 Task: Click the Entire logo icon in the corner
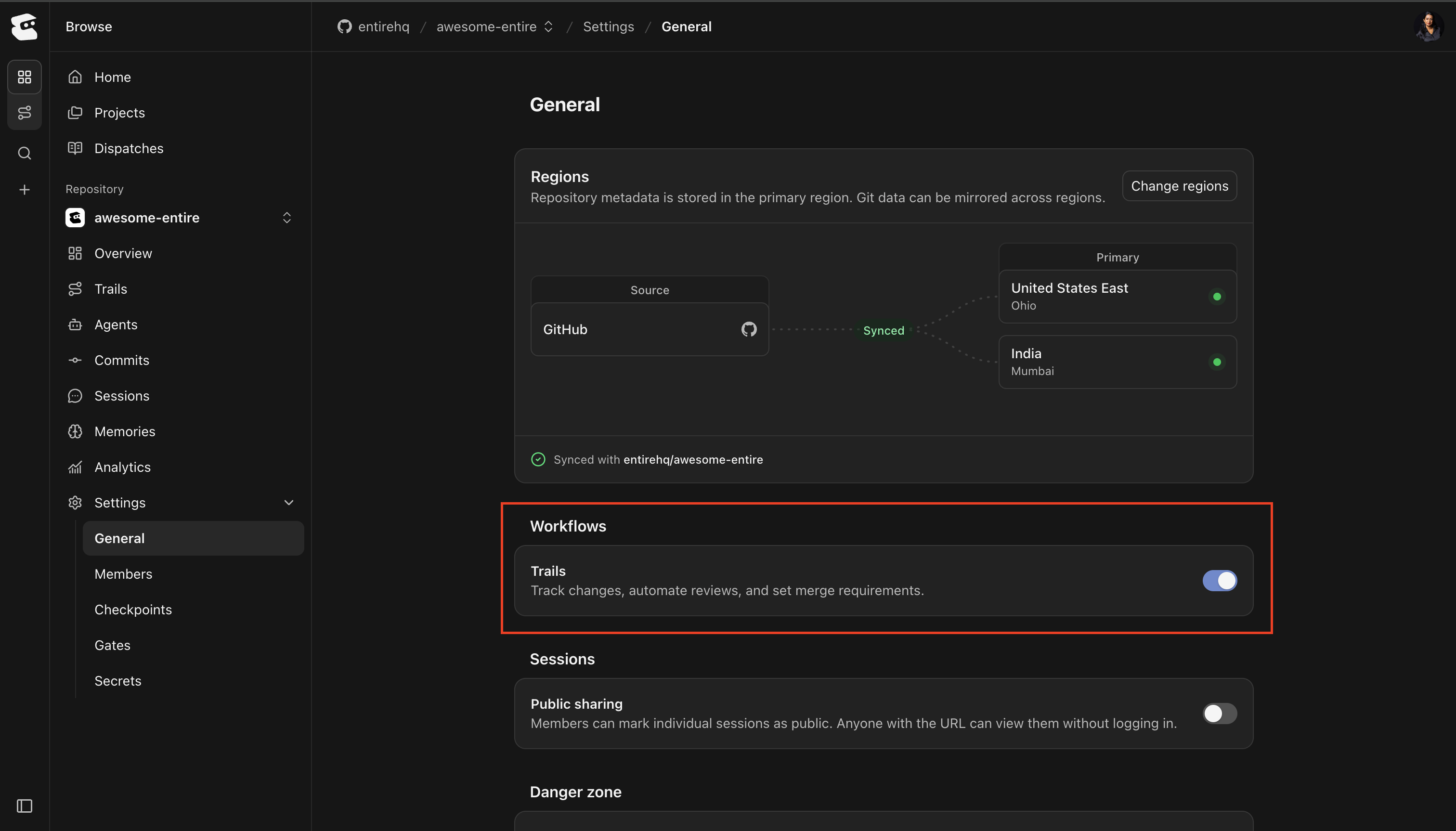point(25,26)
